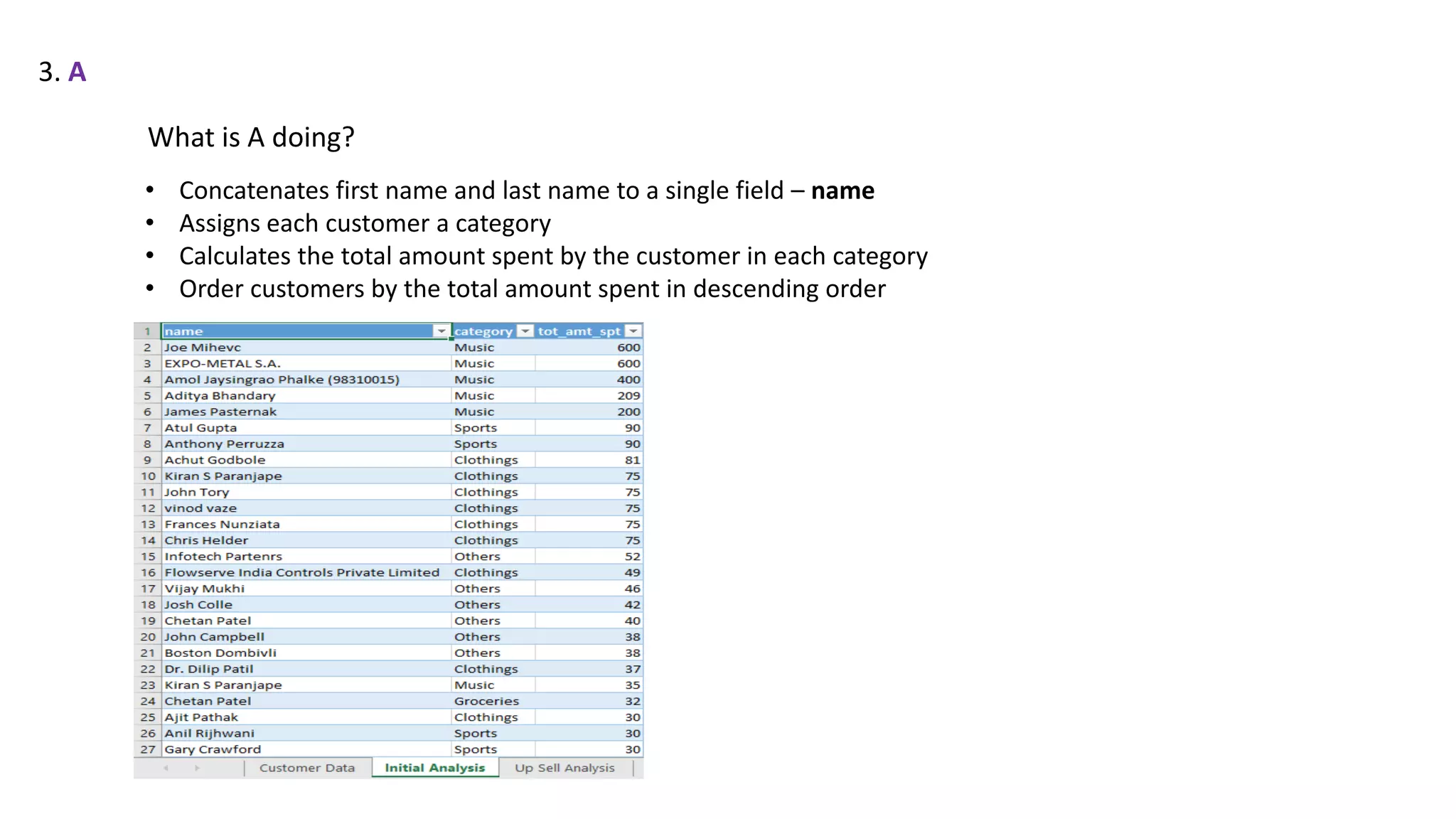
Task: Select cell containing Boston Dombivli
Action: click(306, 653)
